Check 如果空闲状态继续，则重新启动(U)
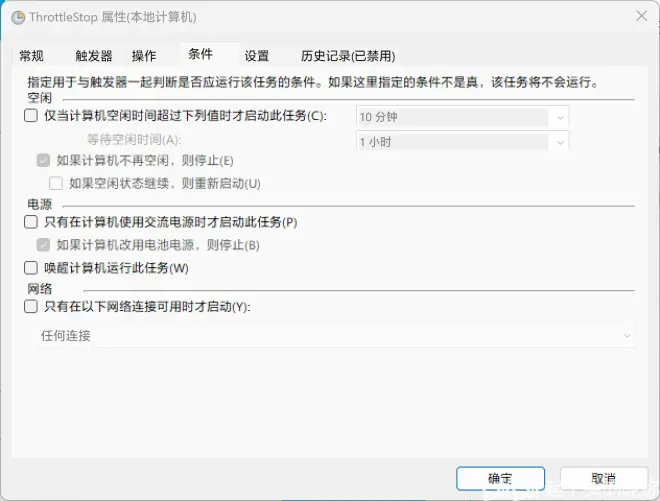 click(56, 183)
